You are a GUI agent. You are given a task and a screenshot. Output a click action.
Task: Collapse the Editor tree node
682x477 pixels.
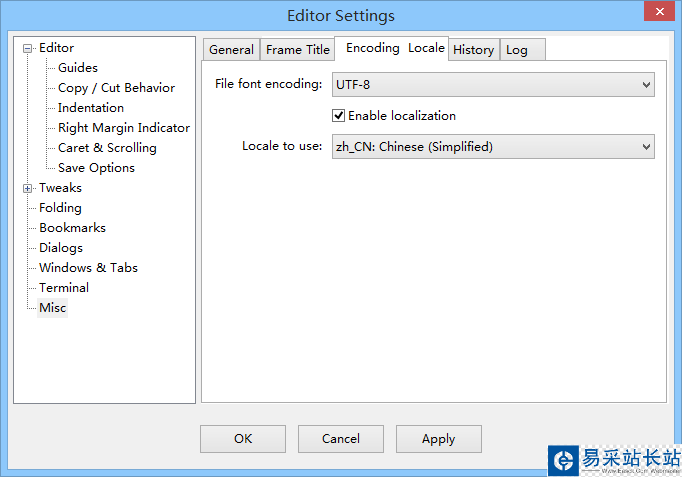[x=28, y=48]
